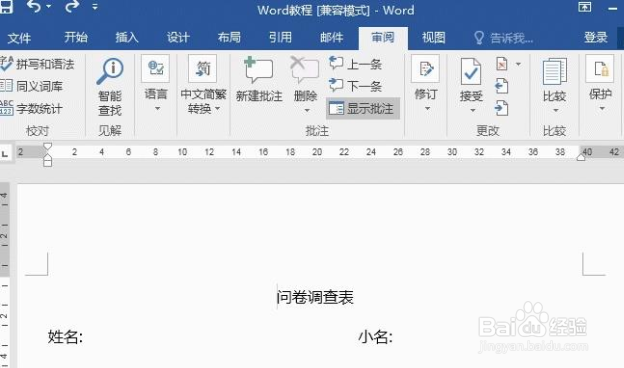The height and width of the screenshot is (368, 624).
Task: Switch to the 开始 tab
Action: (x=76, y=37)
